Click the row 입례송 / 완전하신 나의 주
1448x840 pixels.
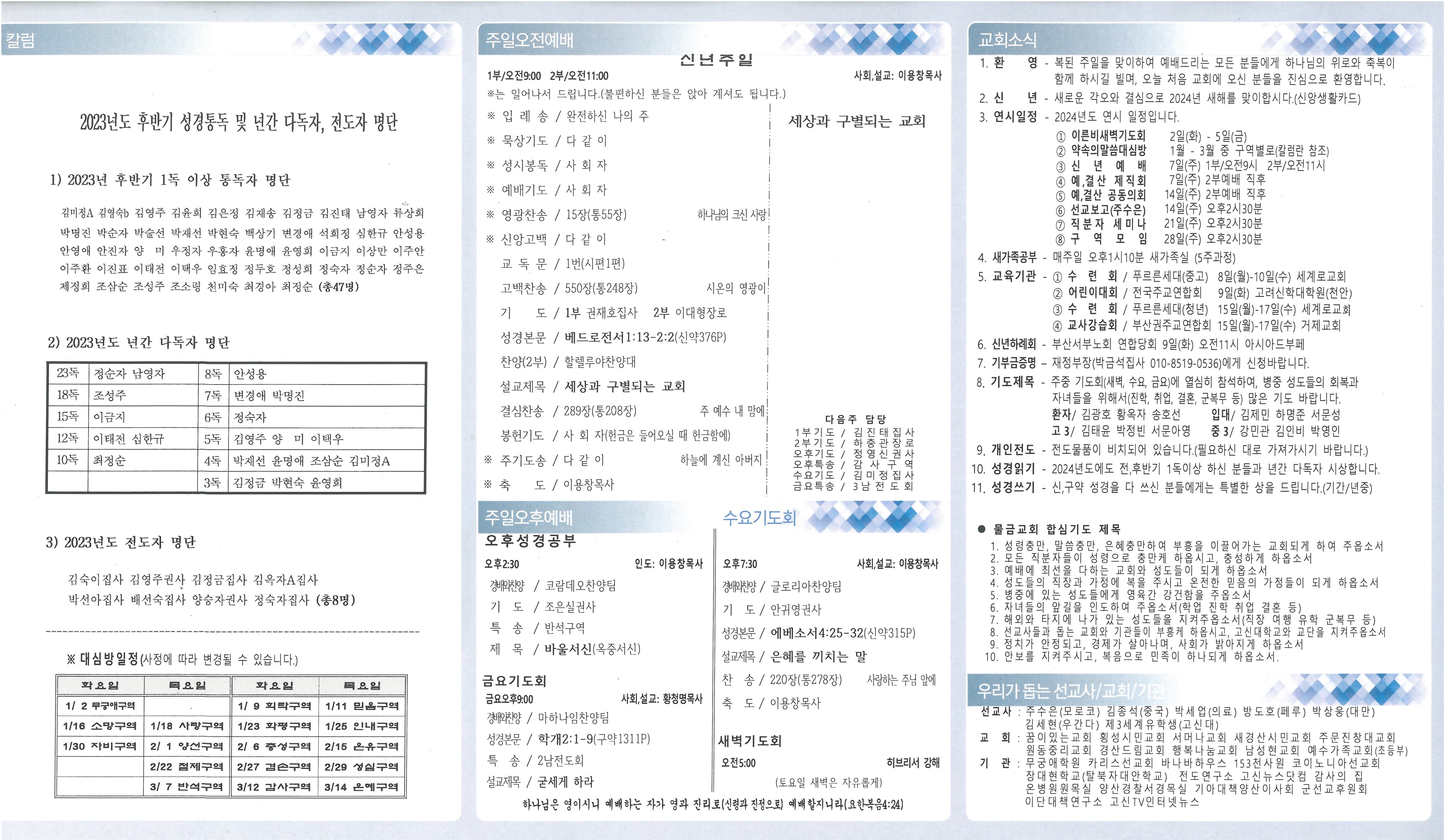coord(568,116)
